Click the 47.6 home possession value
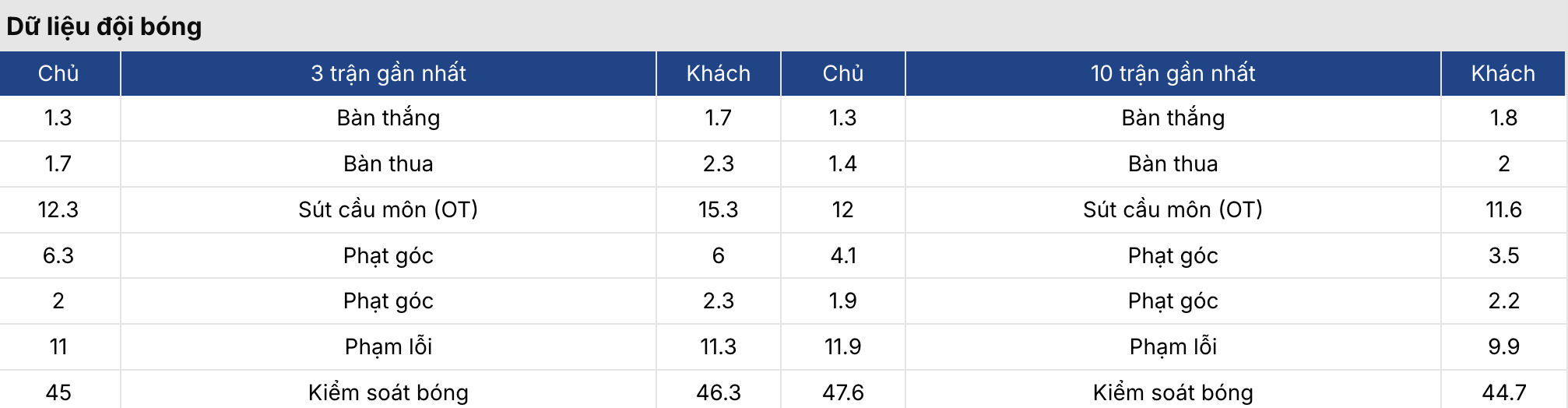1568x408 pixels. (x=842, y=392)
